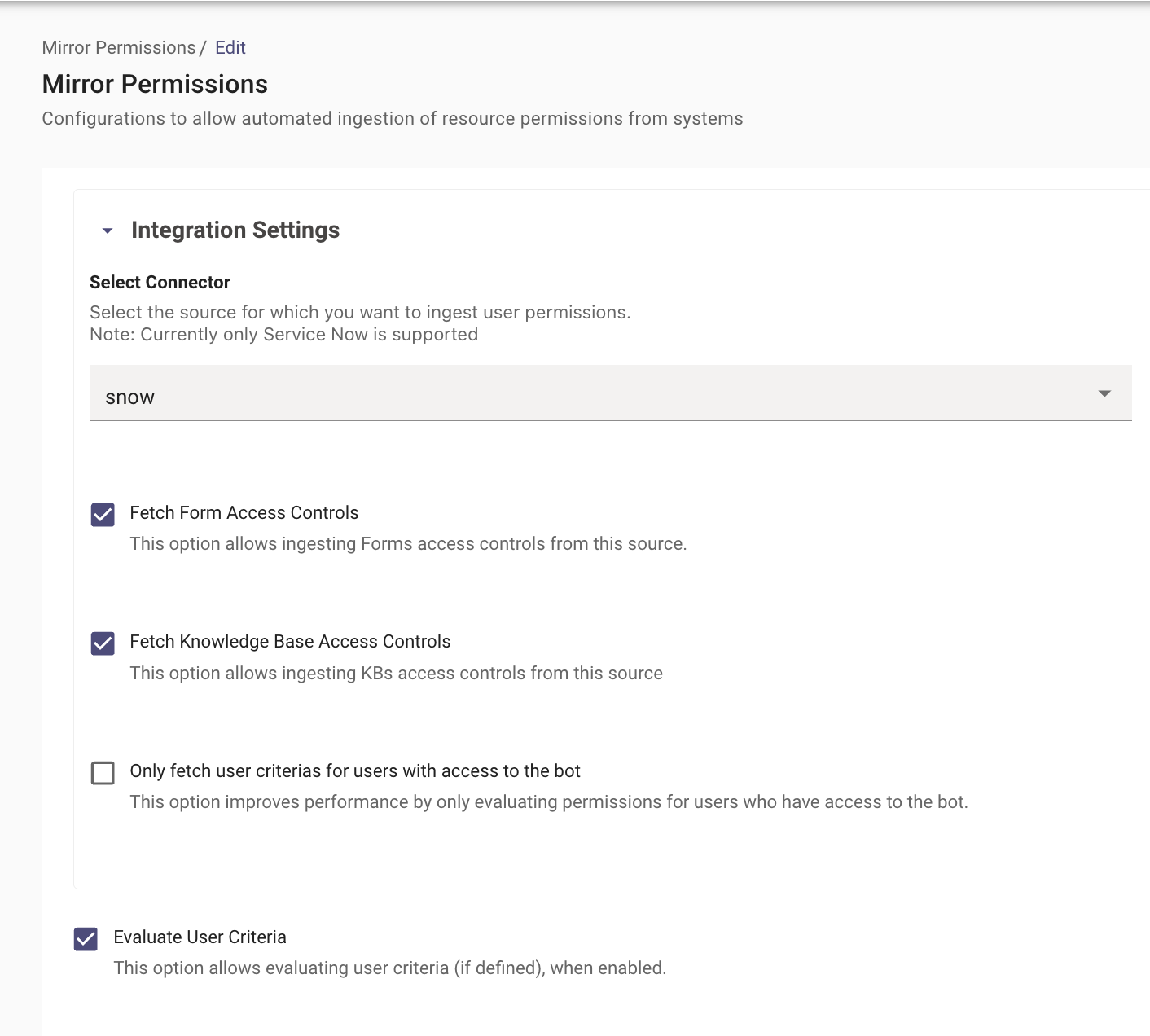
Task: Click label for only fetch user criterias
Action: pyautogui.click(x=355, y=771)
